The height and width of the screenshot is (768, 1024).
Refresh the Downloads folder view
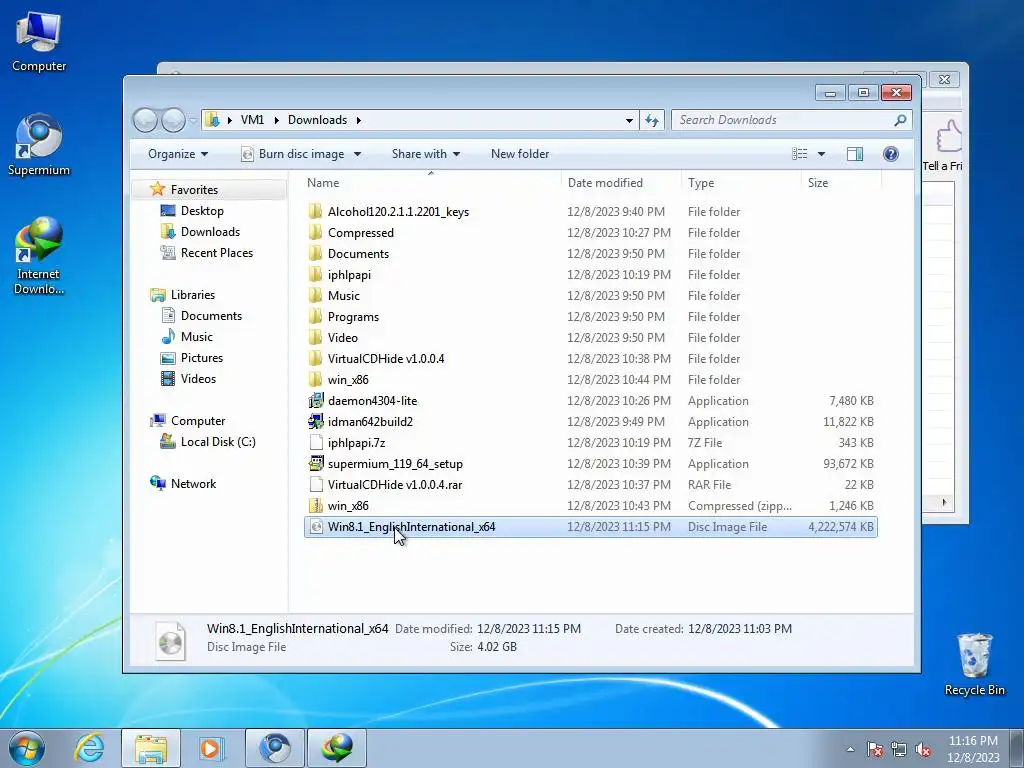pyautogui.click(x=652, y=120)
